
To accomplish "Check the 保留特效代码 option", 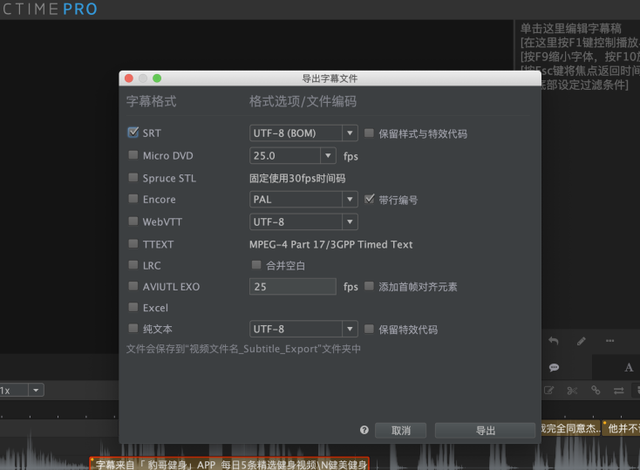I will (x=369, y=329).
